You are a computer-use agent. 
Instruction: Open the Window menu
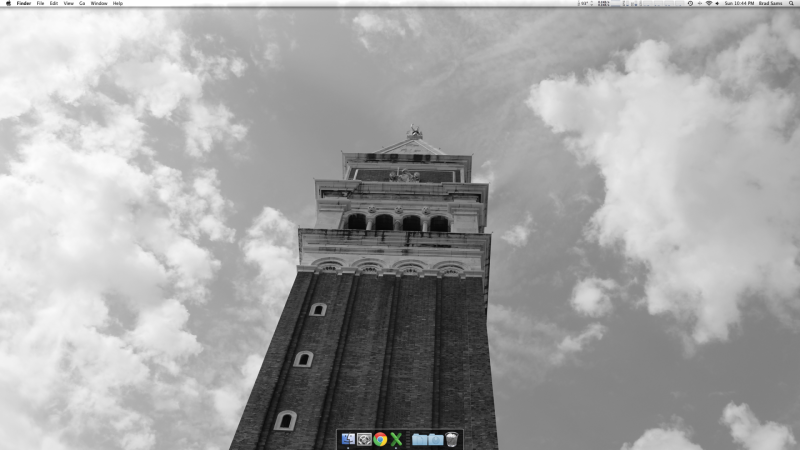(99, 3)
